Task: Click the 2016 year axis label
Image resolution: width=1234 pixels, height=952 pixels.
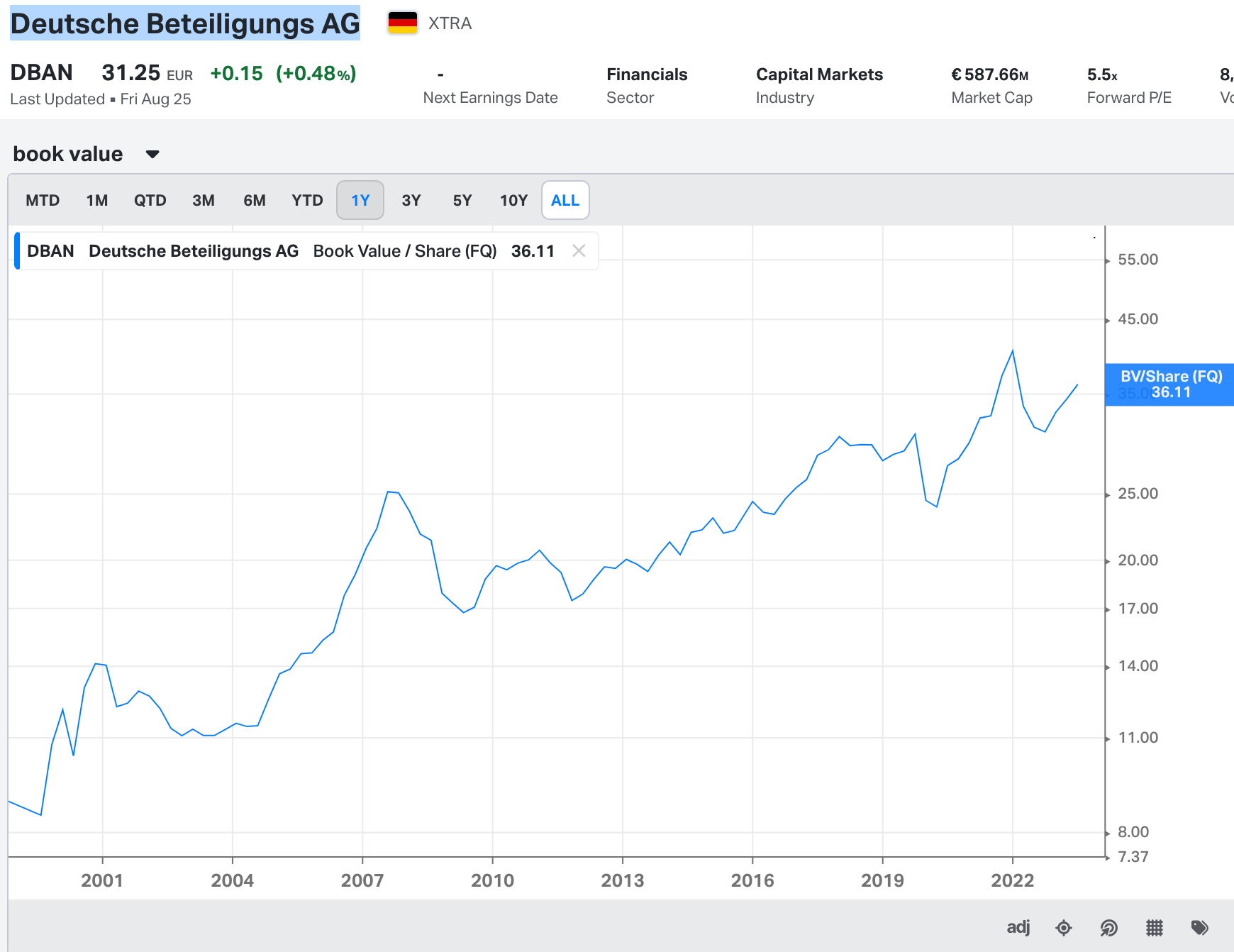Action: 752,880
